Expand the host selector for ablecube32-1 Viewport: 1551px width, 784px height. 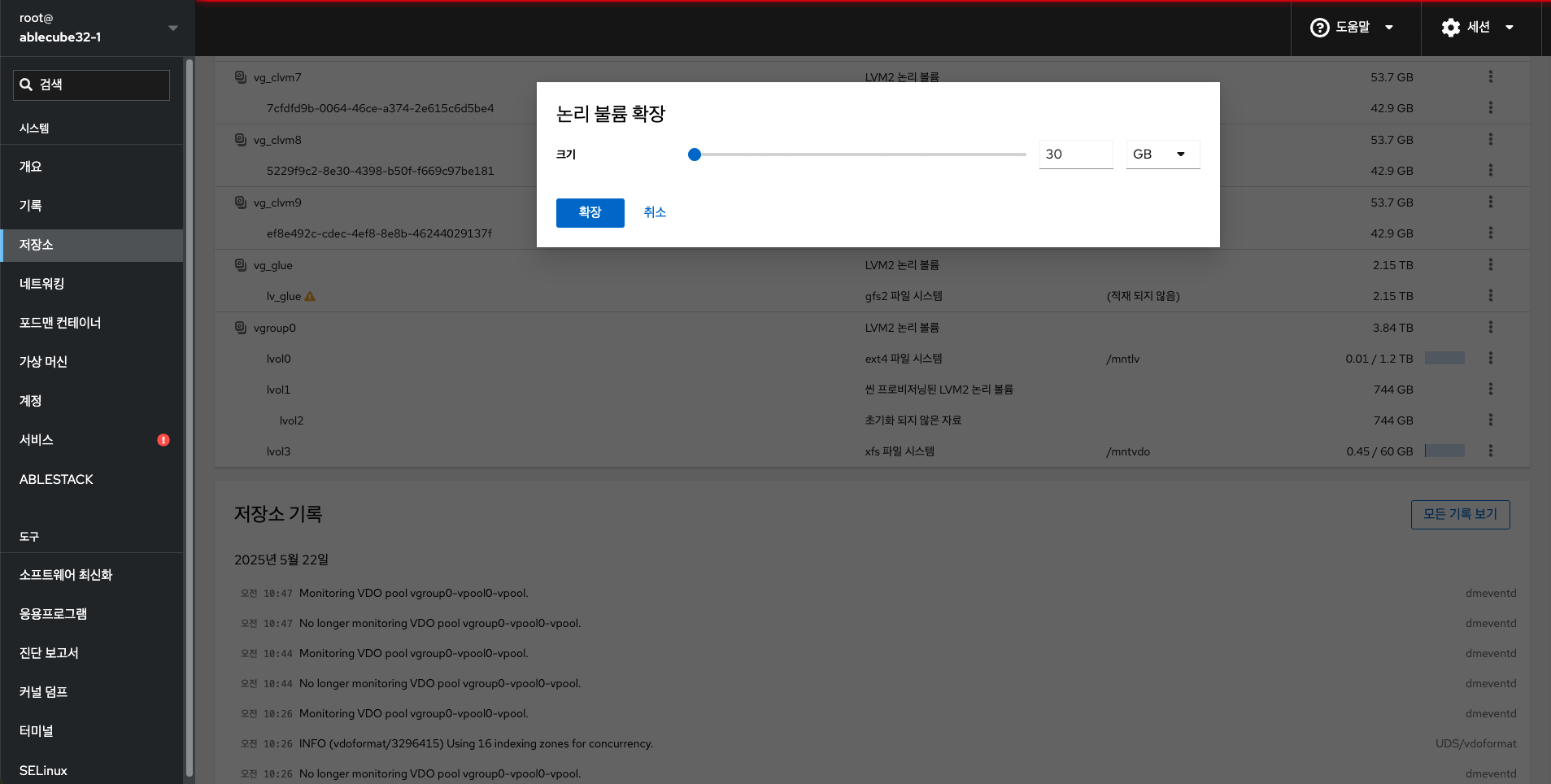[x=172, y=28]
